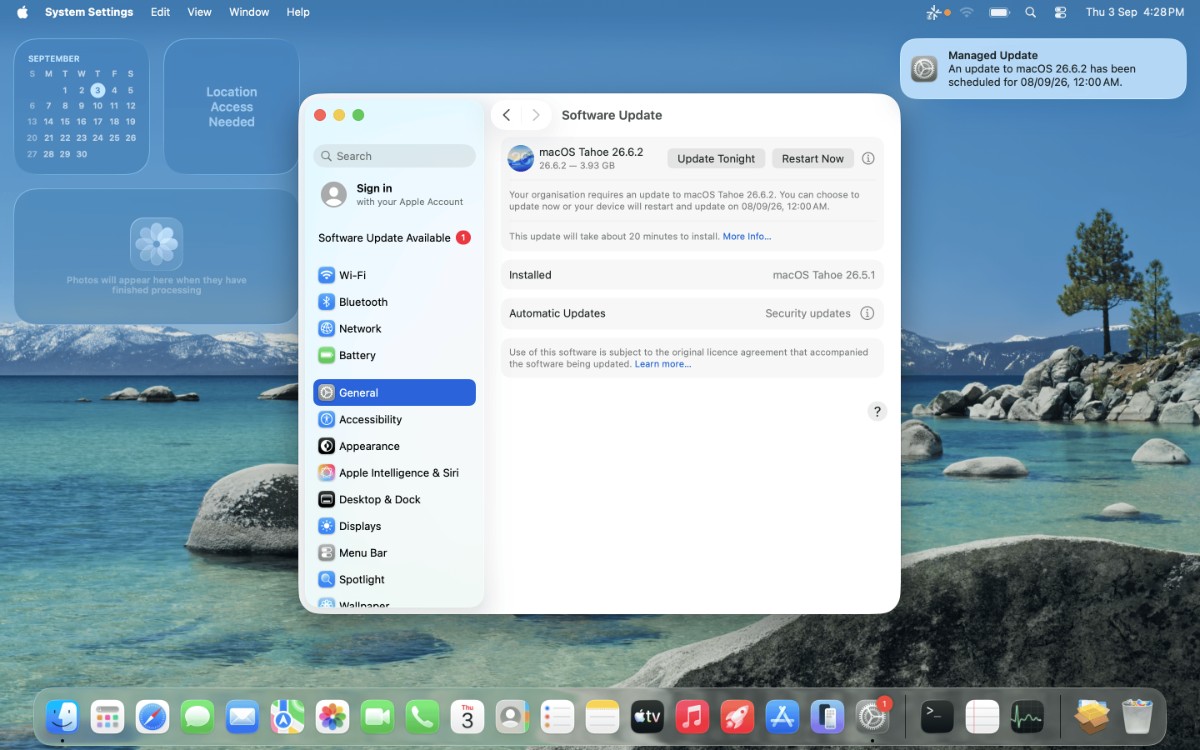Click info icon next to Restart Now
The image size is (1200, 750).
(x=868, y=159)
